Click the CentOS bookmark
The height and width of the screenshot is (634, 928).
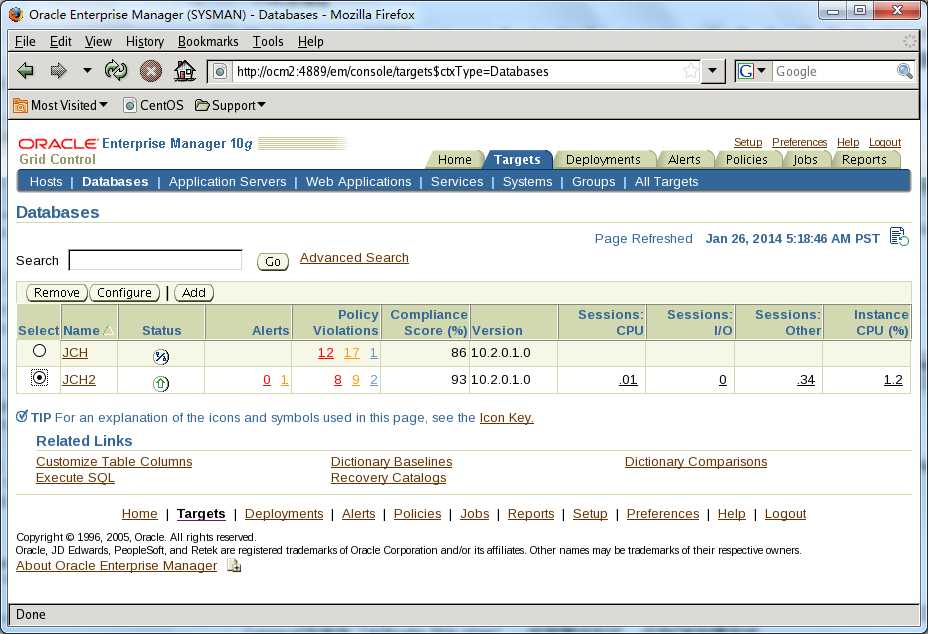coord(153,105)
